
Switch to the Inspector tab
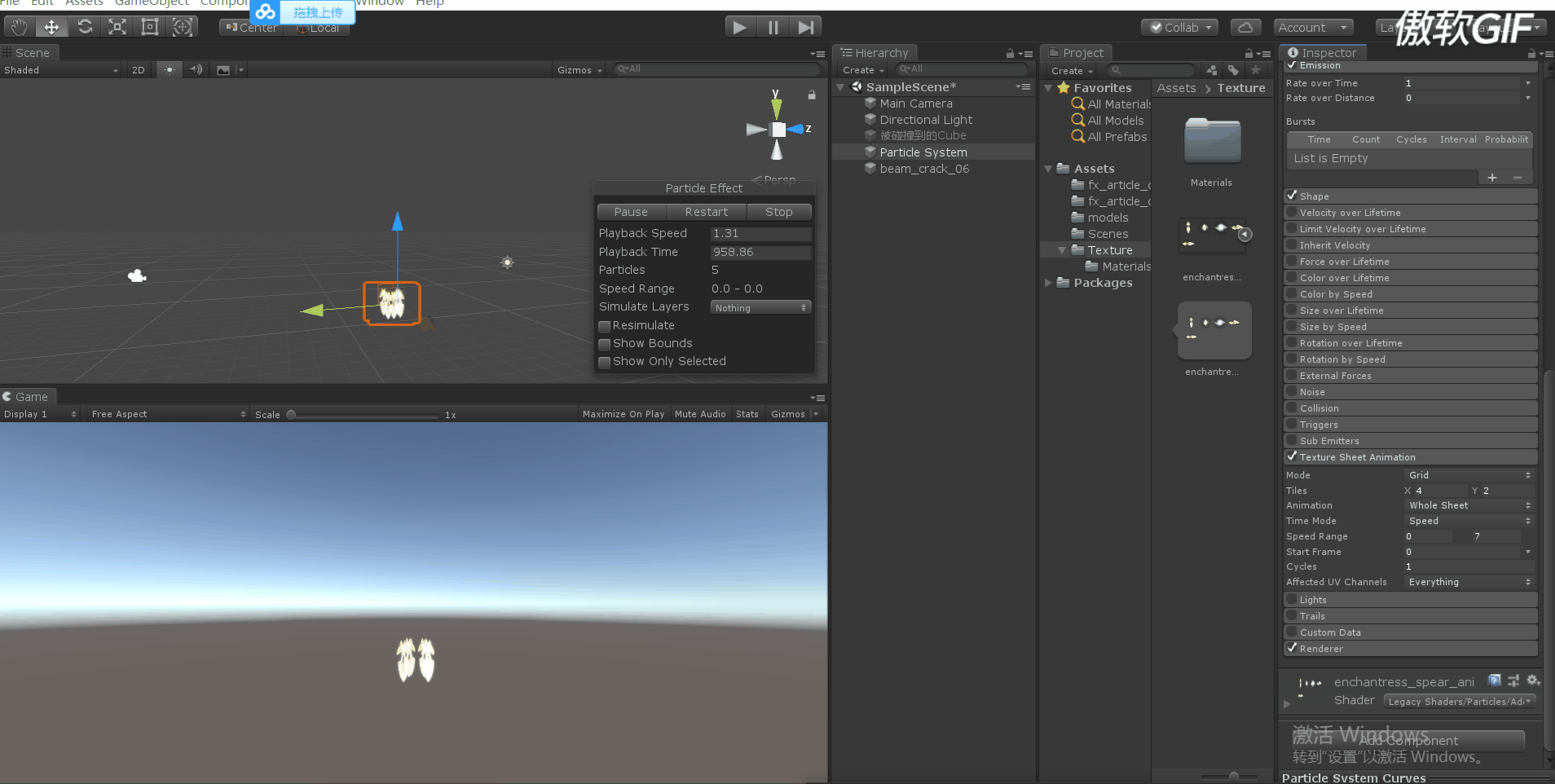click(x=1324, y=53)
